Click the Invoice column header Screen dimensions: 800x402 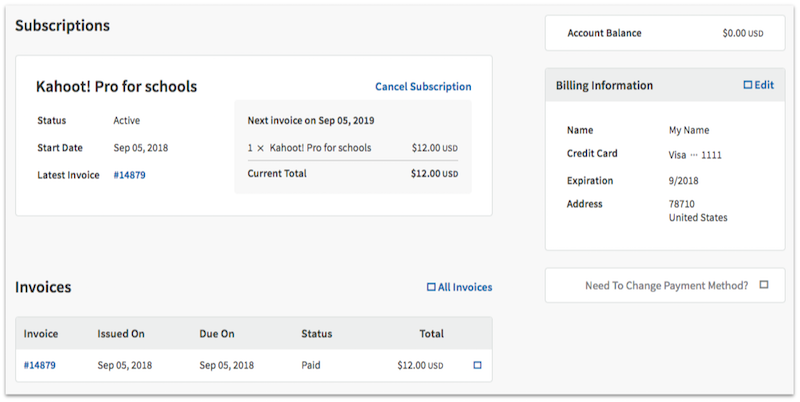coord(41,334)
